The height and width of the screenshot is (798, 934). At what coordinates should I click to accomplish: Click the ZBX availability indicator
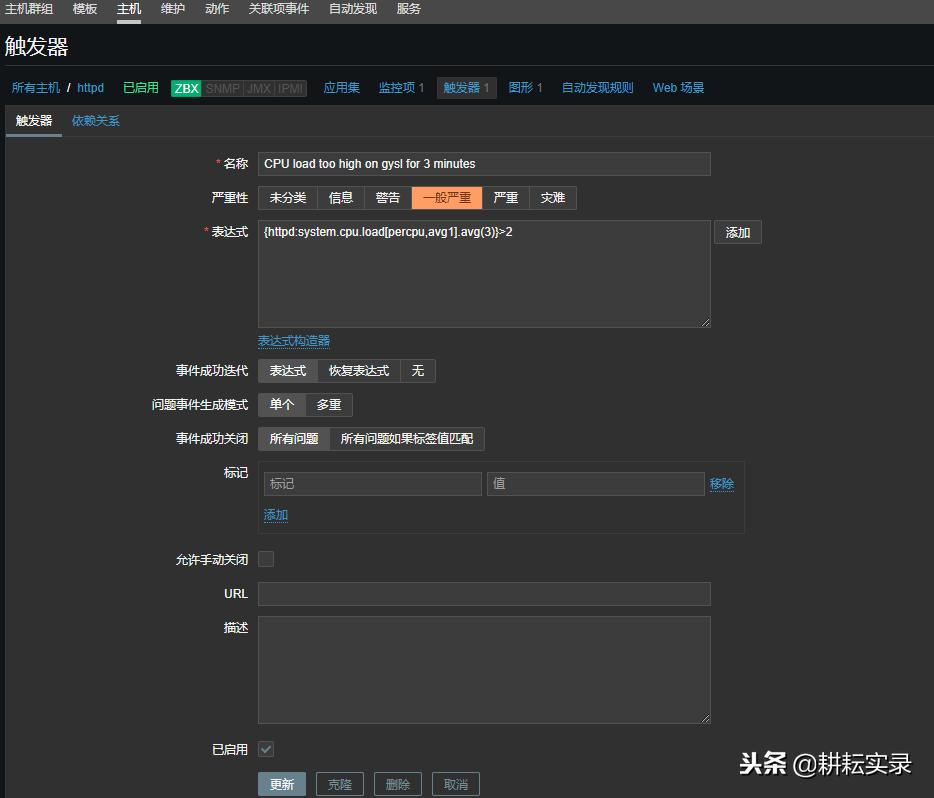185,88
